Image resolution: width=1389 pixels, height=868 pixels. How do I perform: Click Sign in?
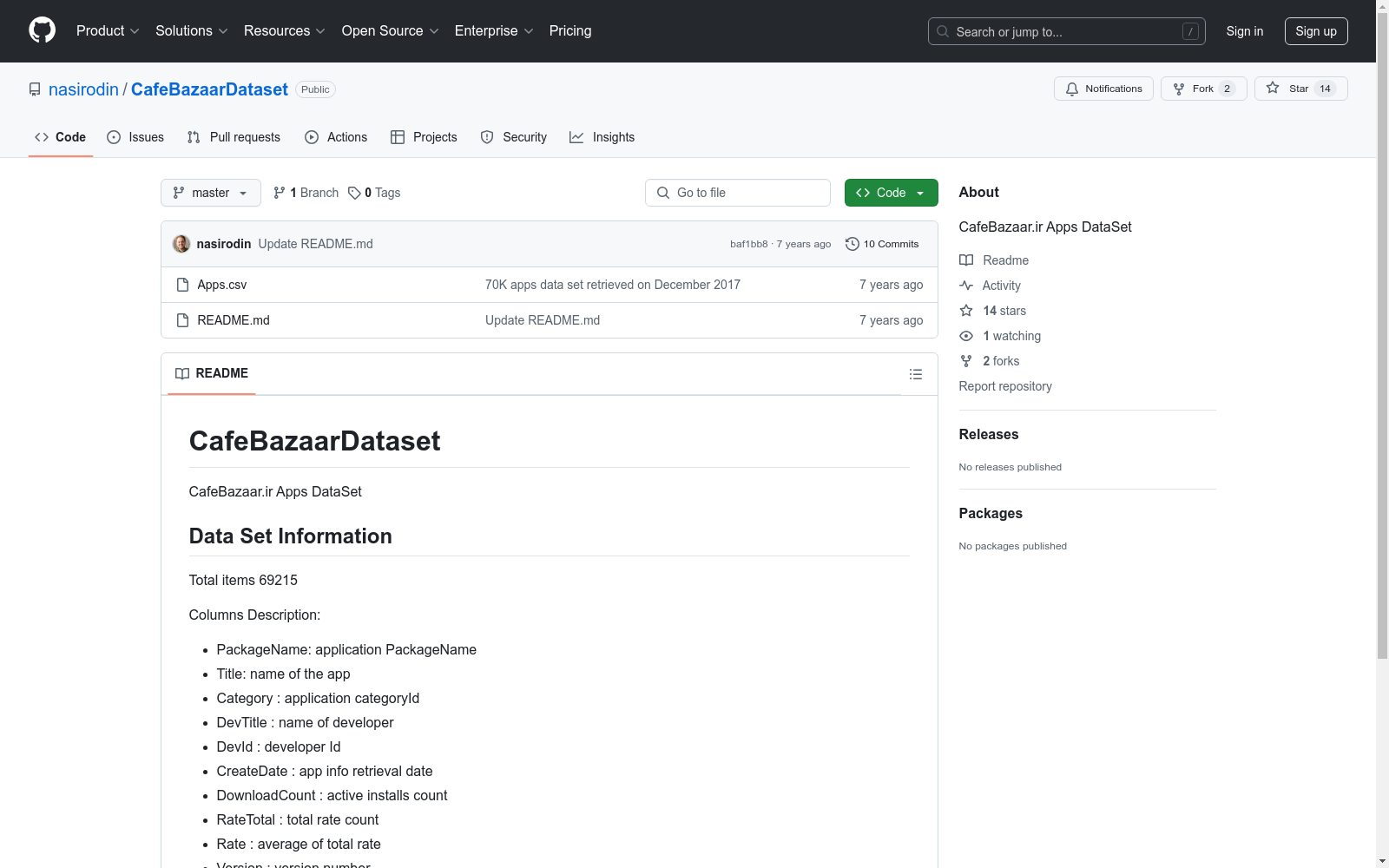tap(1244, 31)
